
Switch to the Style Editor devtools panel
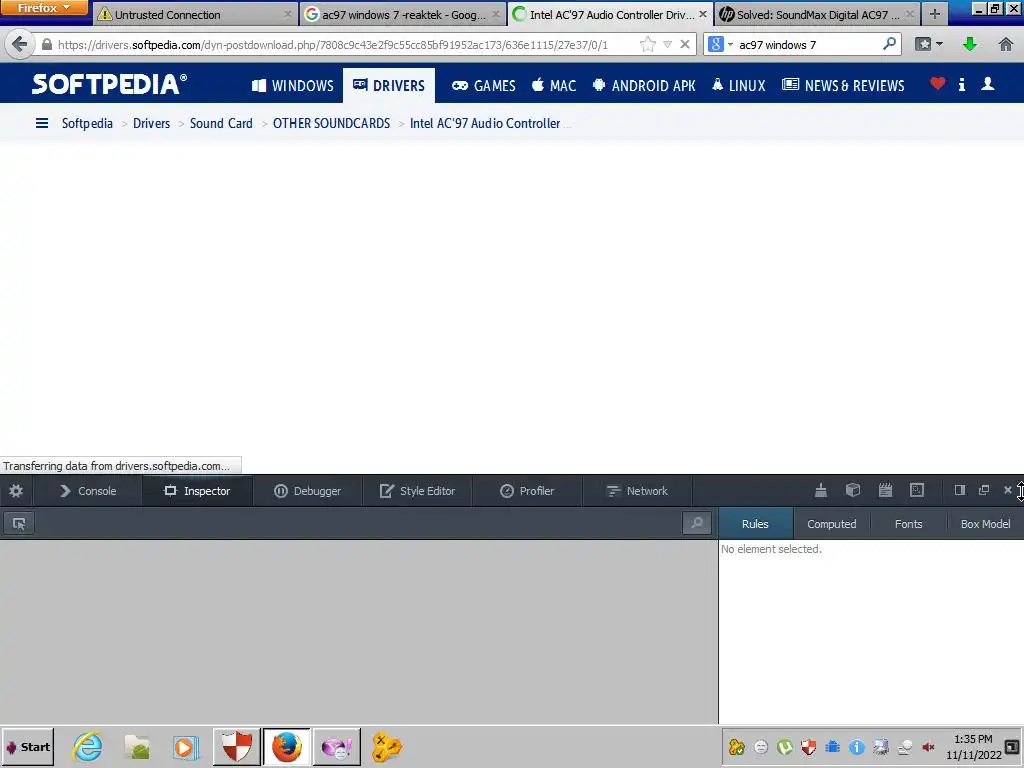pyautogui.click(x=417, y=491)
